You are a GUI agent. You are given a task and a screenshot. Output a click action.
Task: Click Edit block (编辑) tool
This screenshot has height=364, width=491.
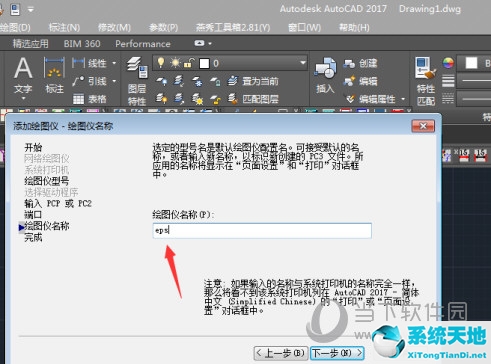coord(361,81)
